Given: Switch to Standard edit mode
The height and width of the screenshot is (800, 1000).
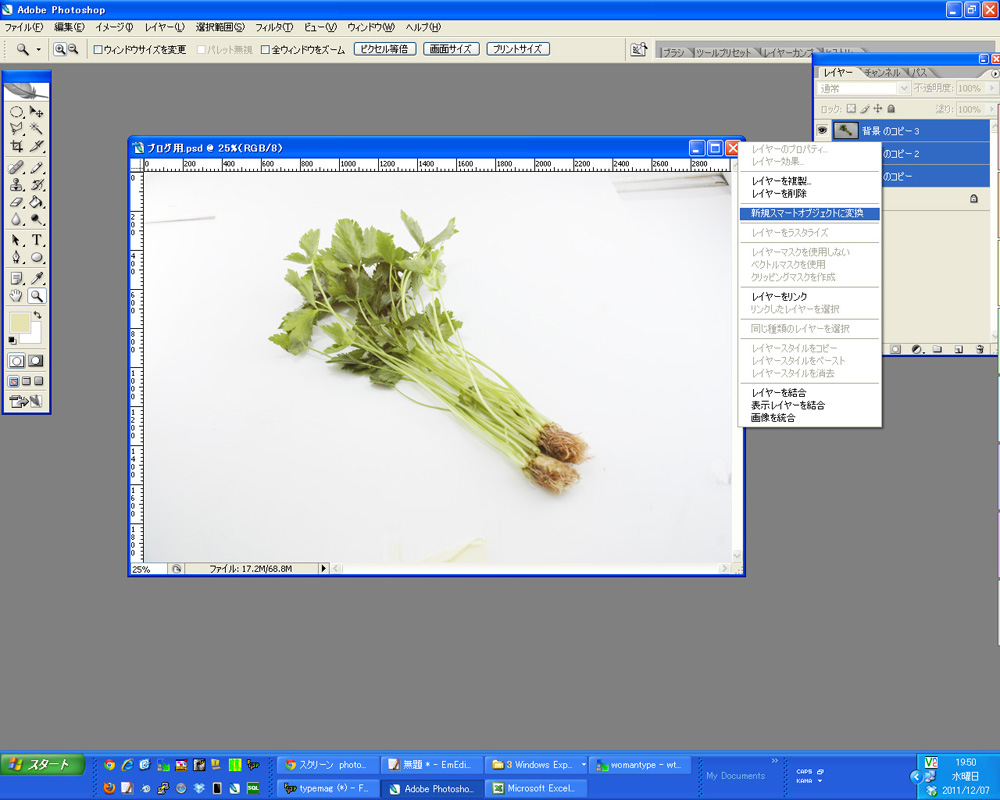Looking at the screenshot, I should click(17, 360).
